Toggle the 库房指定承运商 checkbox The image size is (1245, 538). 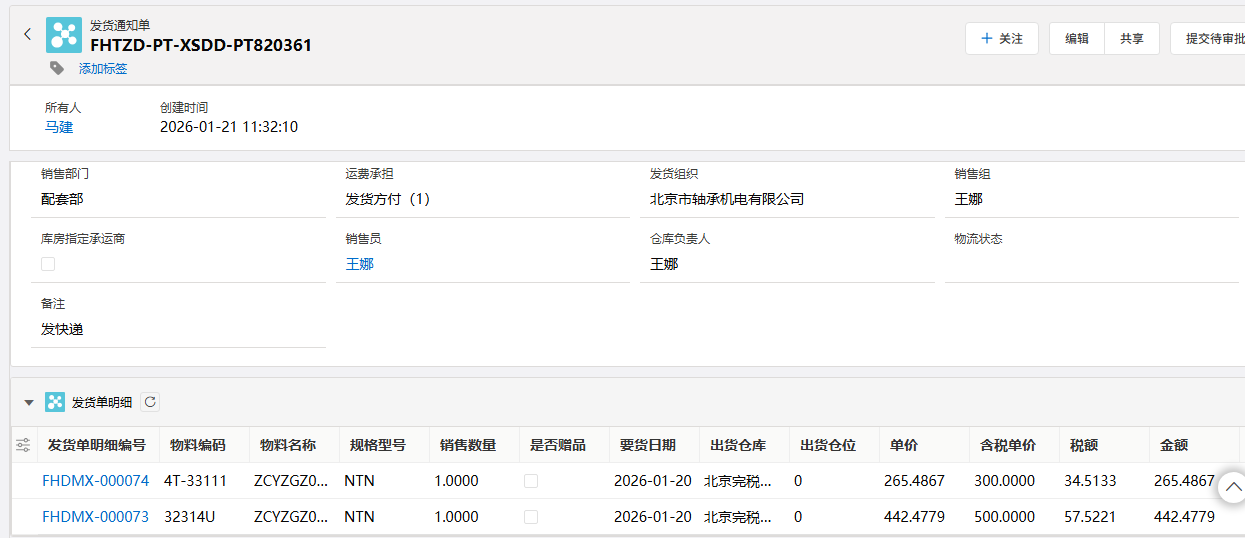coord(48,264)
